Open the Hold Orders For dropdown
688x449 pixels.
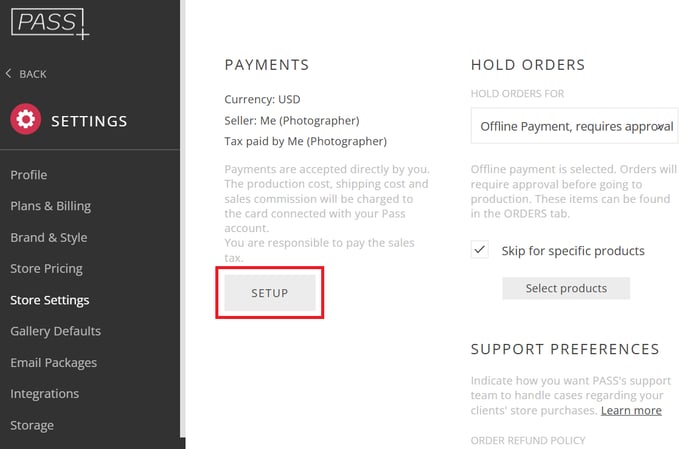tap(574, 126)
